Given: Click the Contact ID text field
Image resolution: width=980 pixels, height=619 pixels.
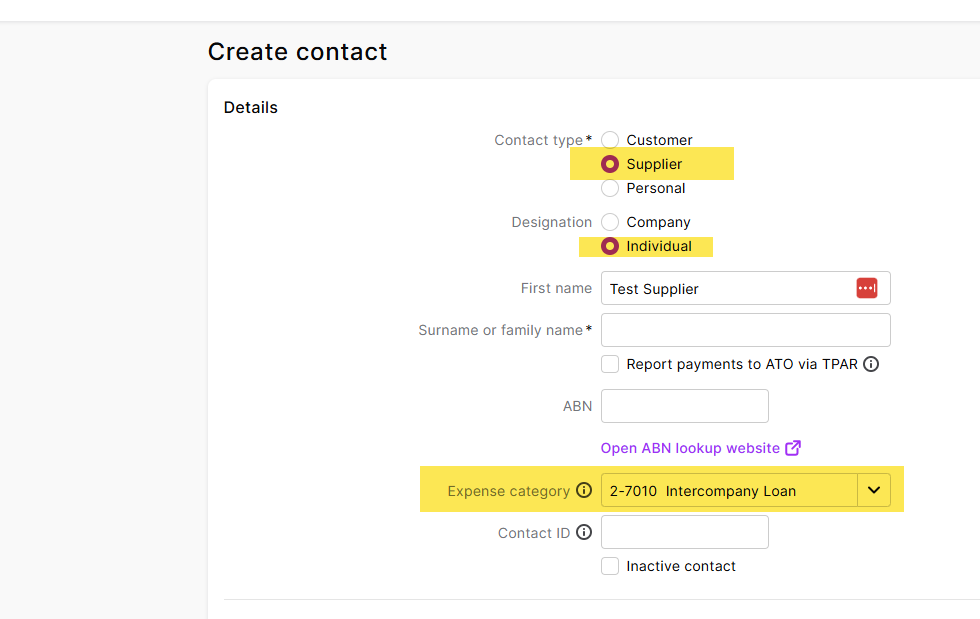Looking at the screenshot, I should point(684,532).
